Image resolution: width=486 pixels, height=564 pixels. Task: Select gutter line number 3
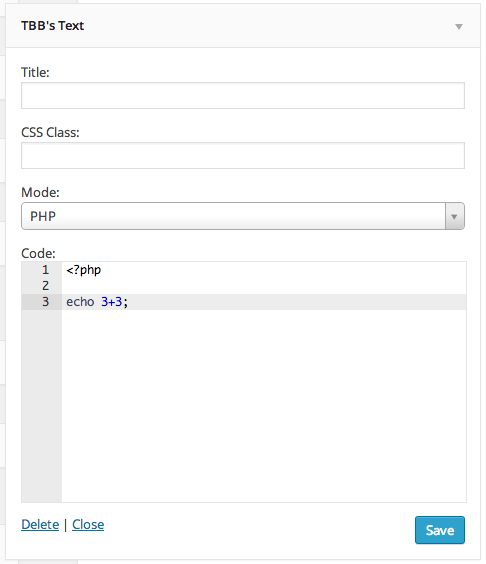click(x=45, y=302)
